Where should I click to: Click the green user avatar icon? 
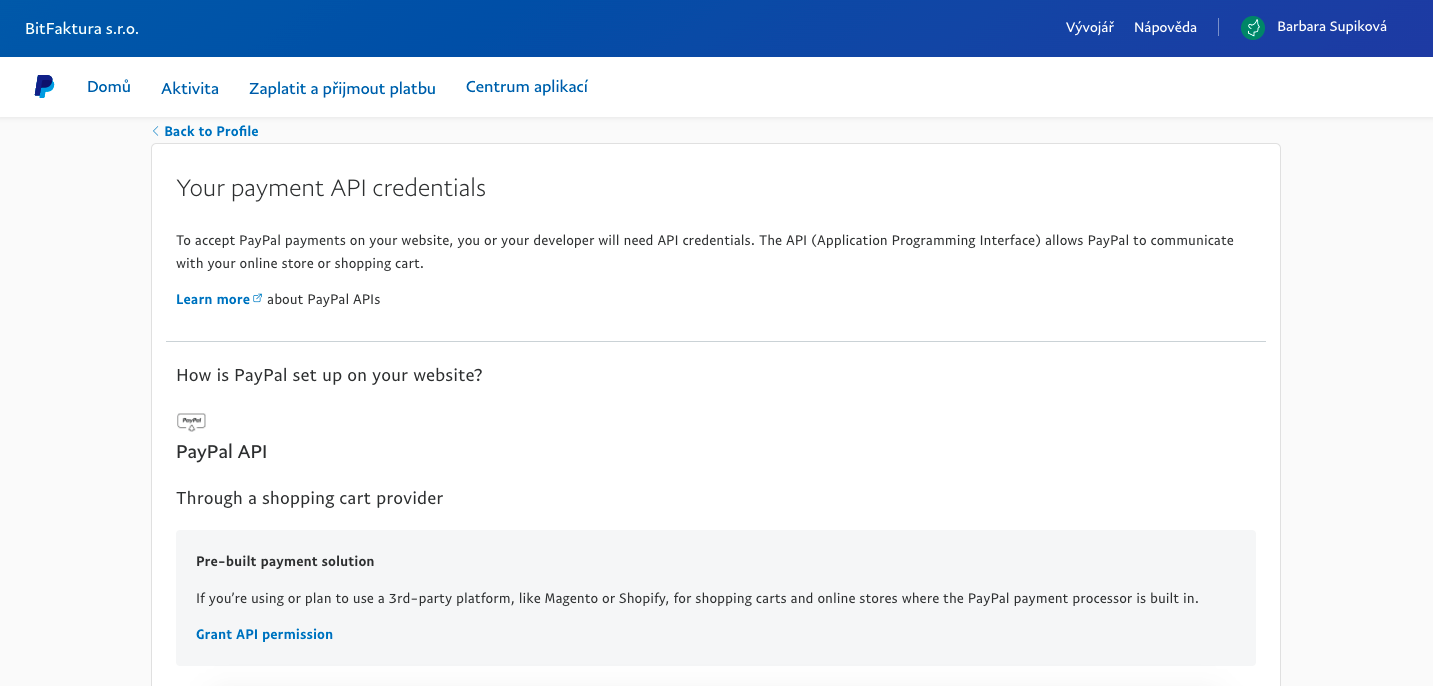point(1252,28)
